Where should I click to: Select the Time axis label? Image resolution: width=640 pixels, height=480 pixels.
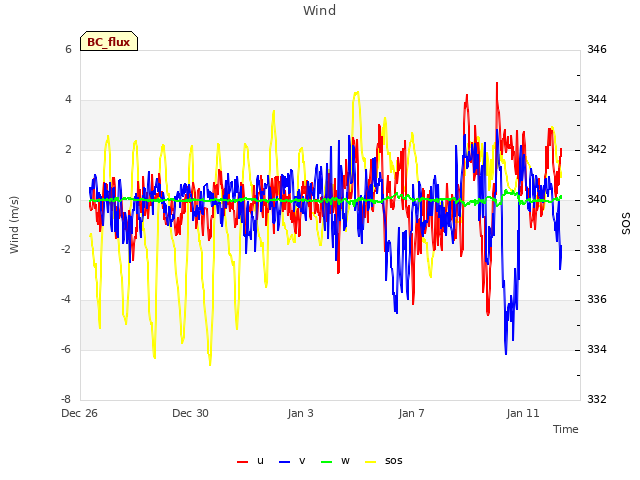click(x=566, y=429)
